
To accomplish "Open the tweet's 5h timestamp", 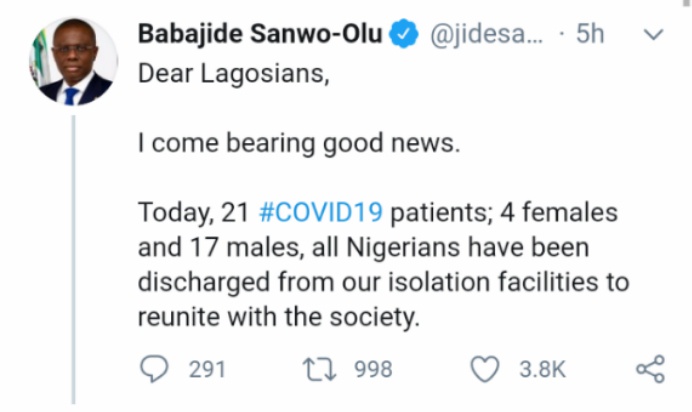I will pos(590,36).
